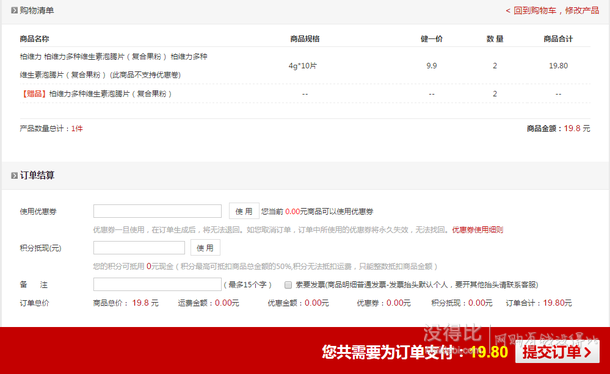This screenshot has height=374, width=610.
Task: Click the 最多15个字 hint text
Action: point(248,284)
